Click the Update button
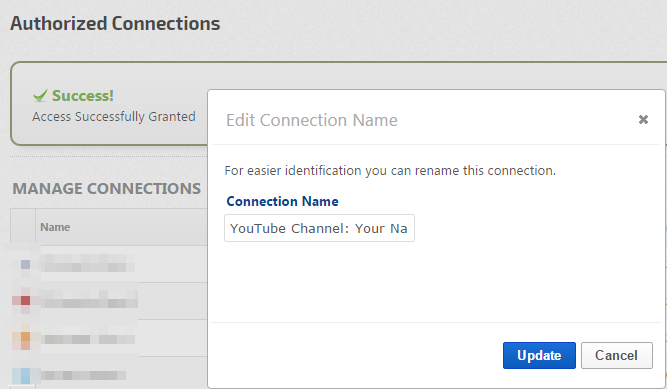Viewport: 667px width, 389px height. (x=539, y=355)
